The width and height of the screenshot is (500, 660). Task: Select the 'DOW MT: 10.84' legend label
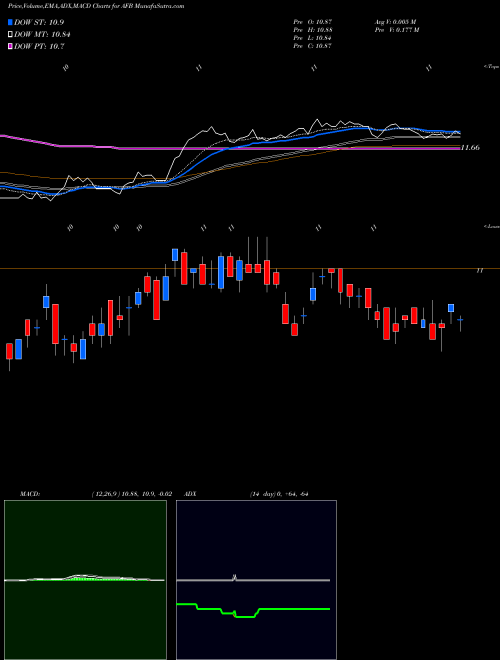click(x=42, y=35)
